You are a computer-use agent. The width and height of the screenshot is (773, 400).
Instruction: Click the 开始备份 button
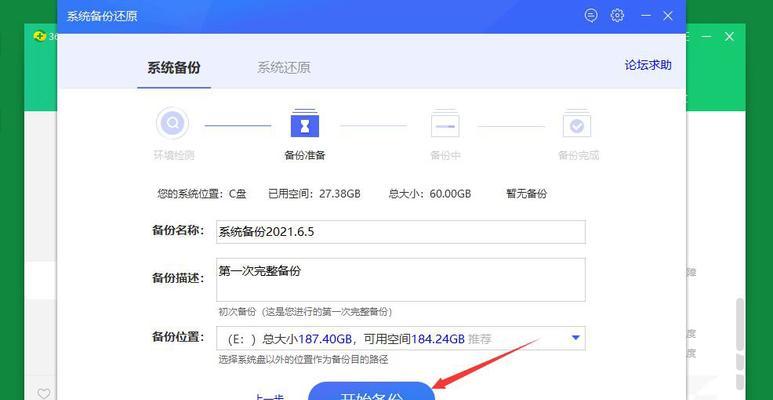[x=372, y=393]
